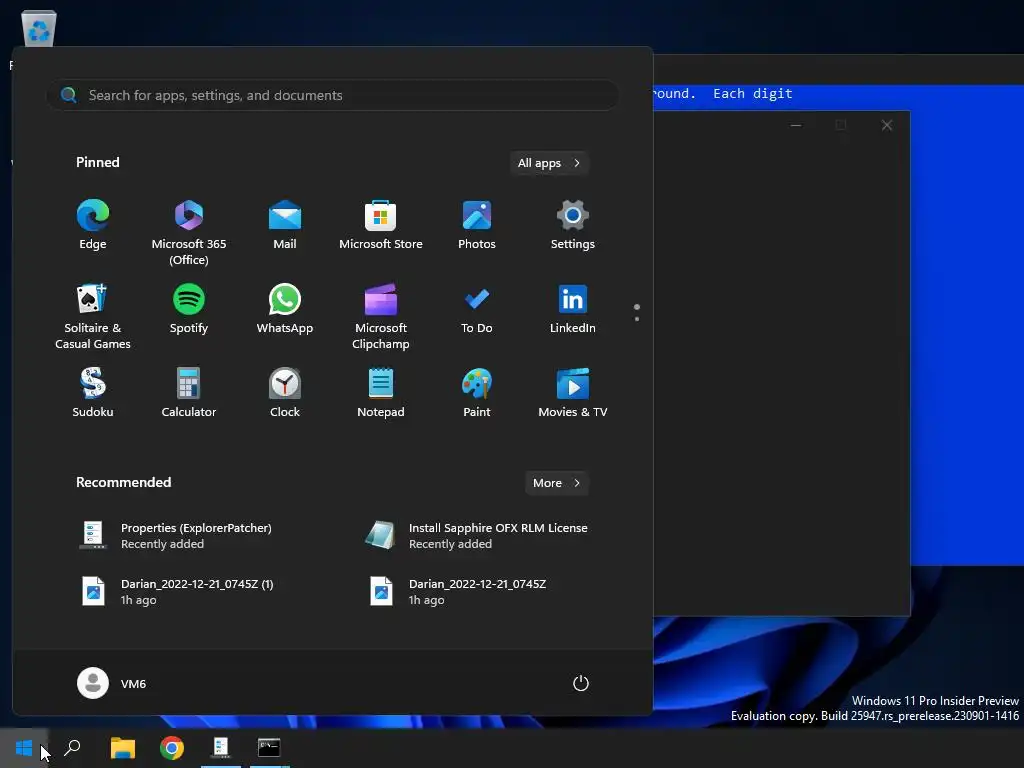
Task: Launch Microsoft 365 (Office)
Action: click(x=189, y=232)
